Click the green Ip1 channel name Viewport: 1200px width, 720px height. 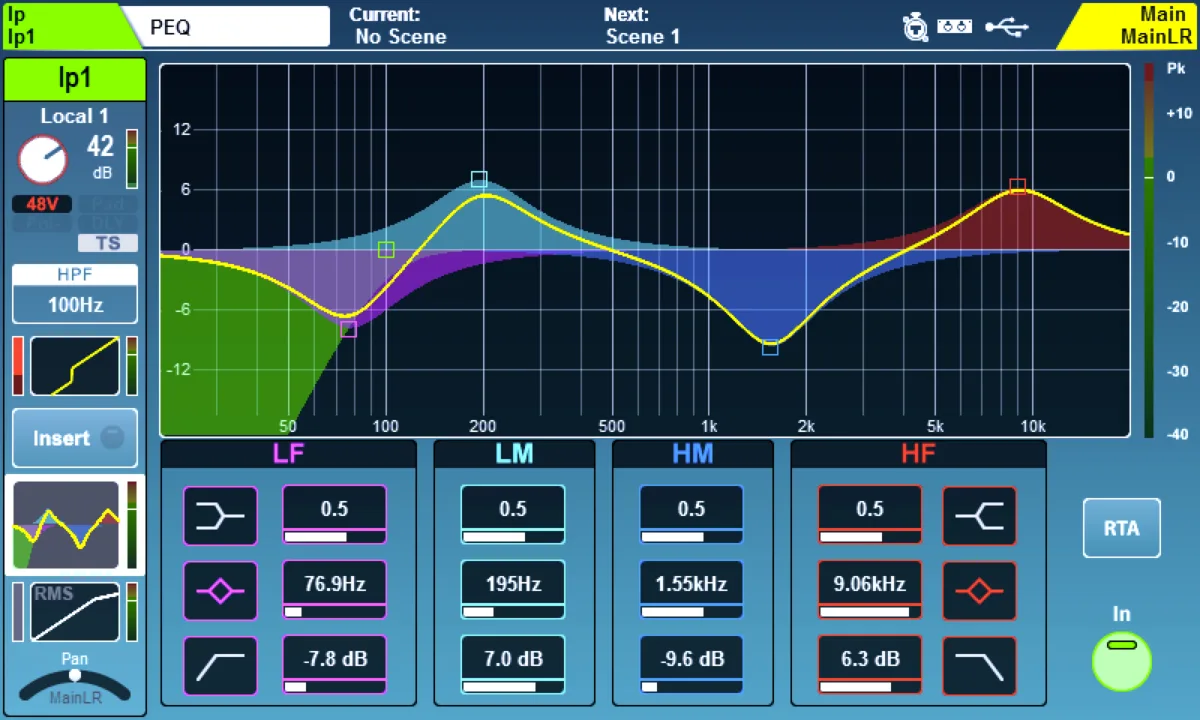75,80
